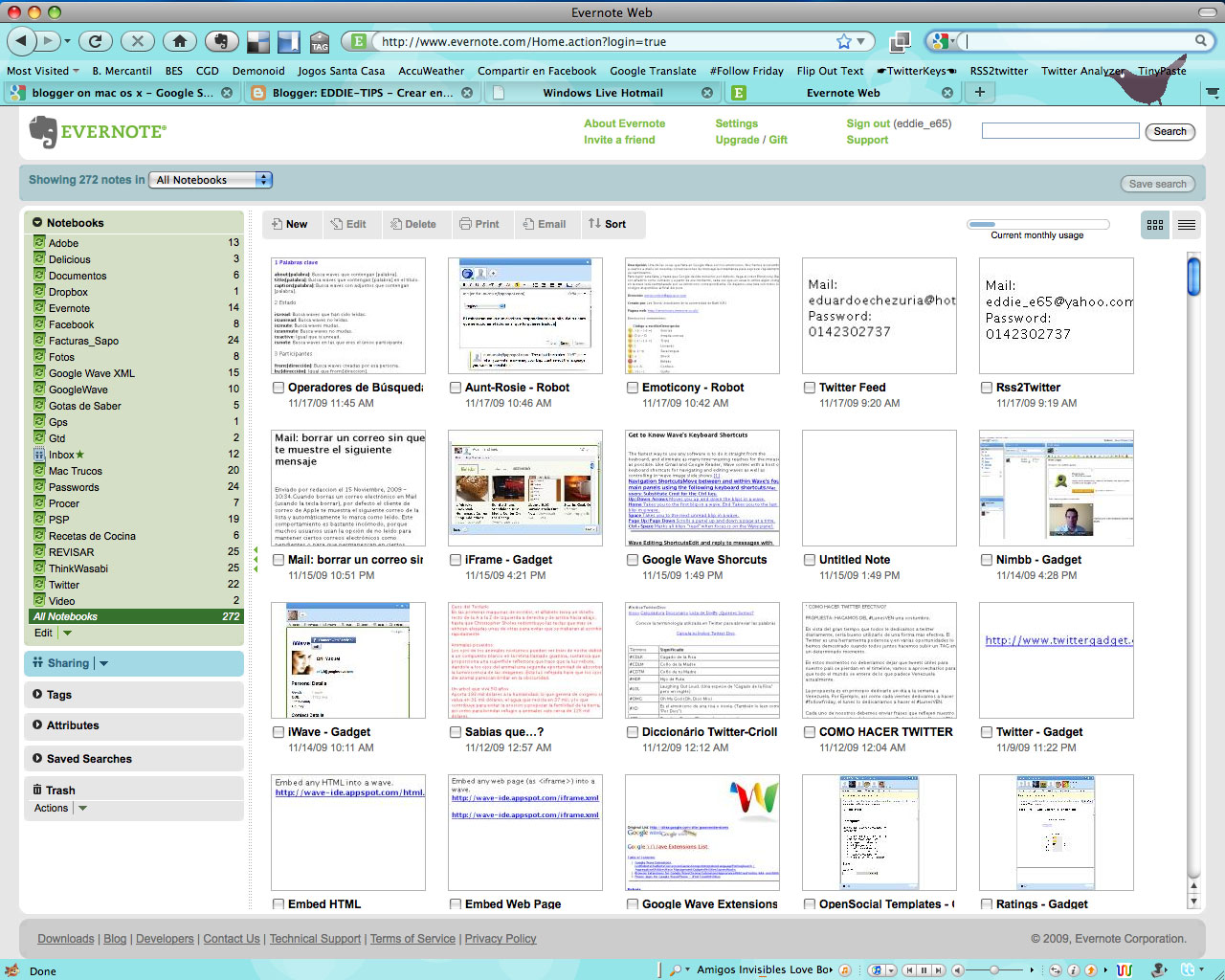Click the Evernote search input field
Viewport: 1225px width, 980px height.
pyautogui.click(x=1060, y=131)
